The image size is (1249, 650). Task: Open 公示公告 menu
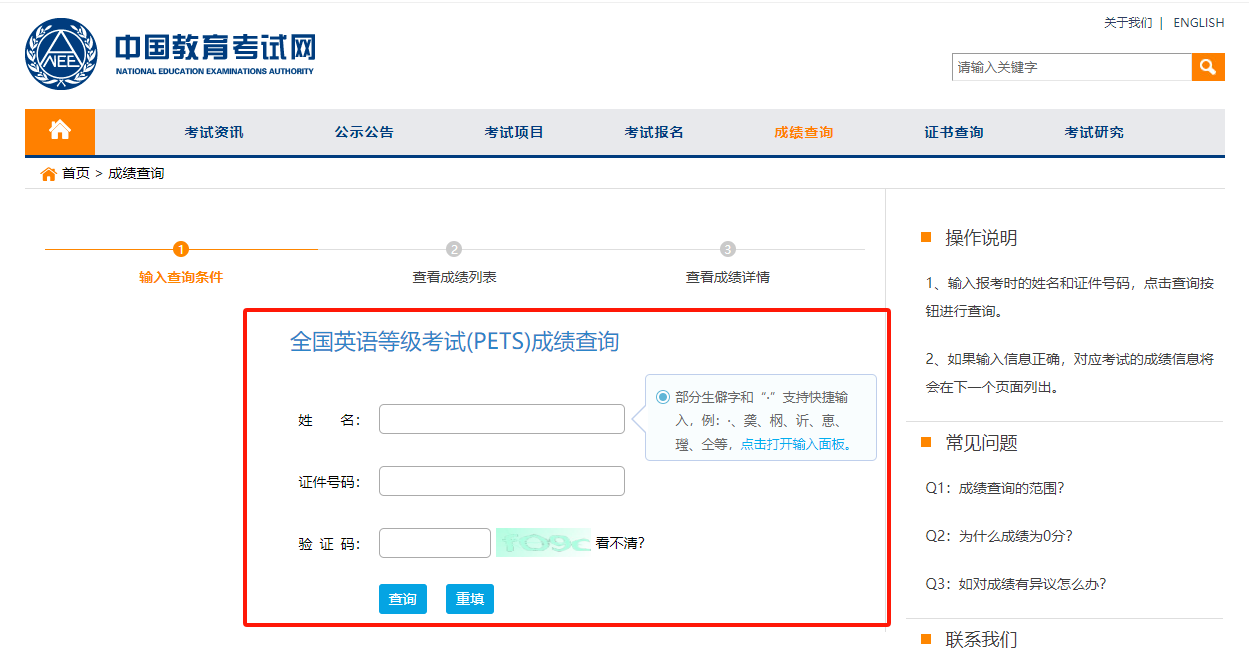tap(363, 131)
